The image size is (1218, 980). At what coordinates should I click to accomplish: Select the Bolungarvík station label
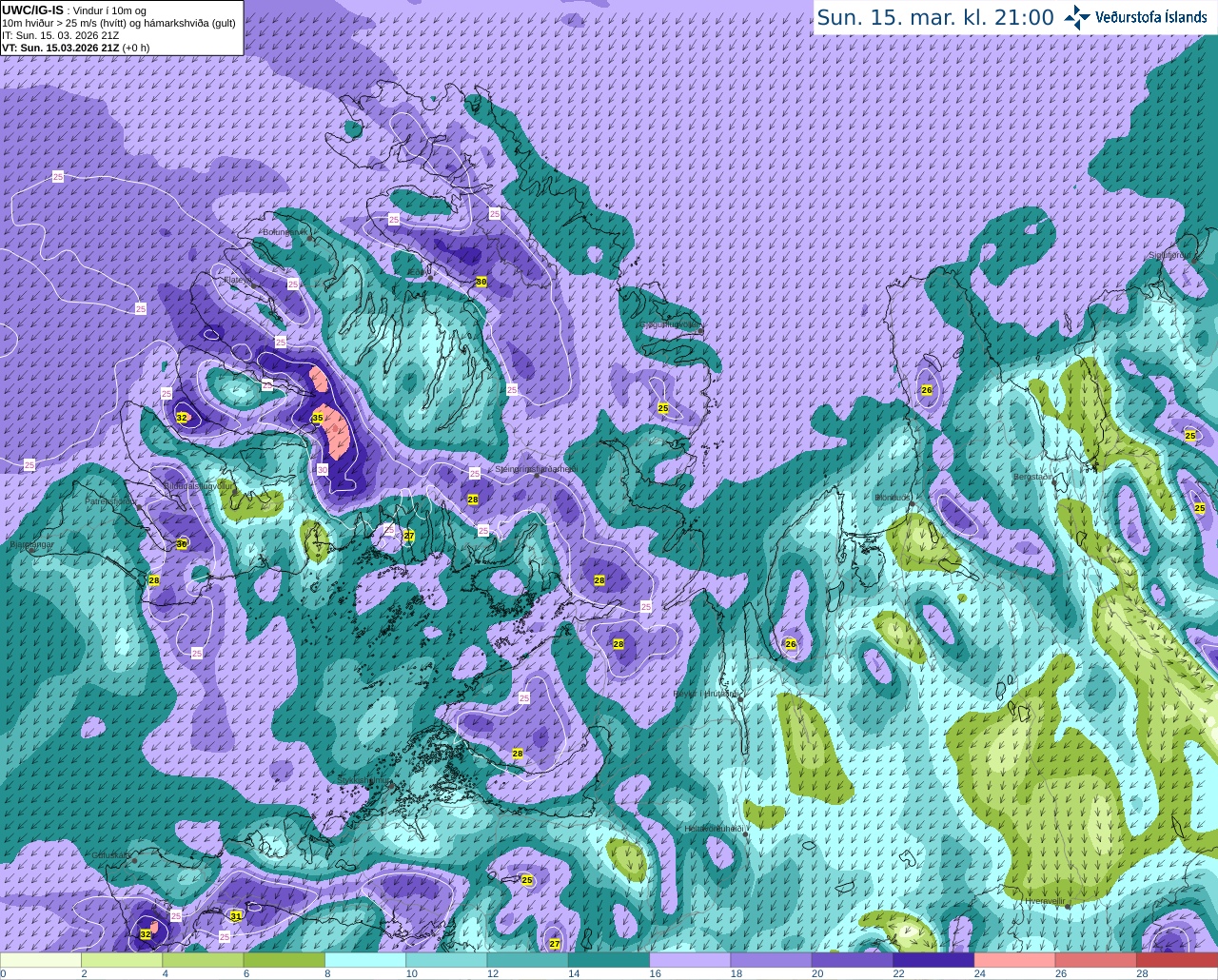(x=285, y=232)
